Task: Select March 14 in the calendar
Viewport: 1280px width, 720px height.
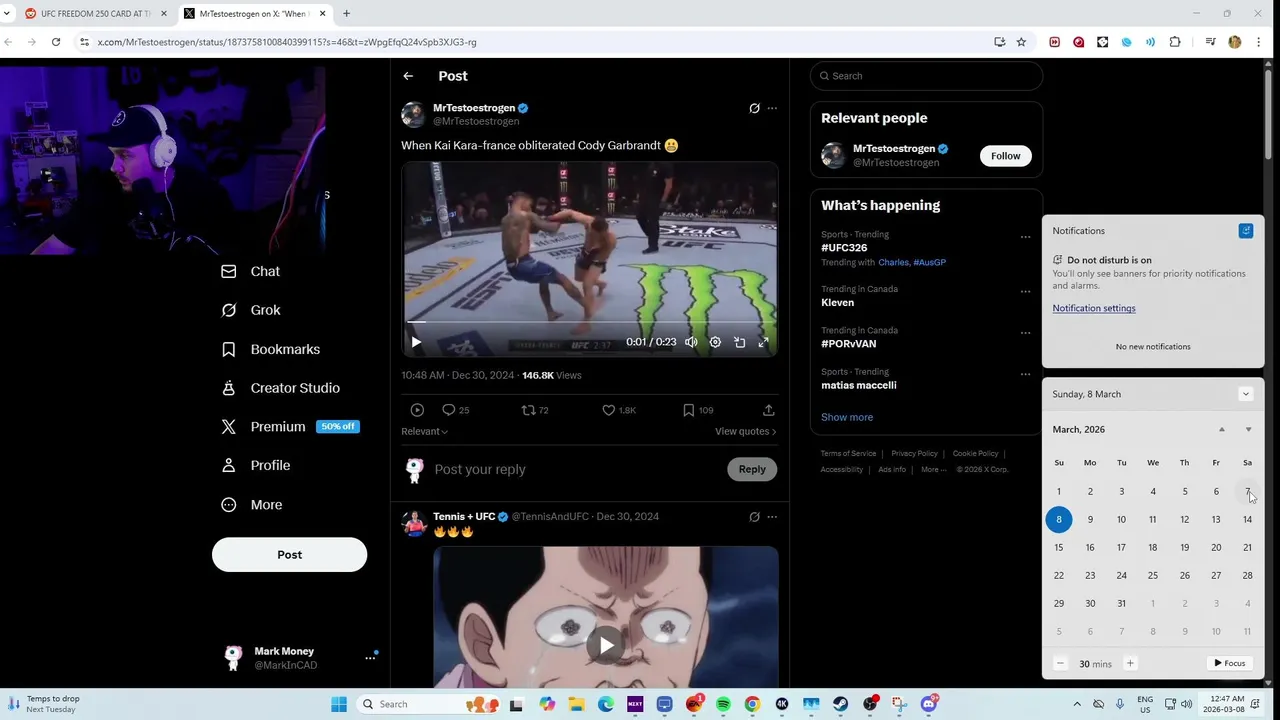Action: point(1247,519)
